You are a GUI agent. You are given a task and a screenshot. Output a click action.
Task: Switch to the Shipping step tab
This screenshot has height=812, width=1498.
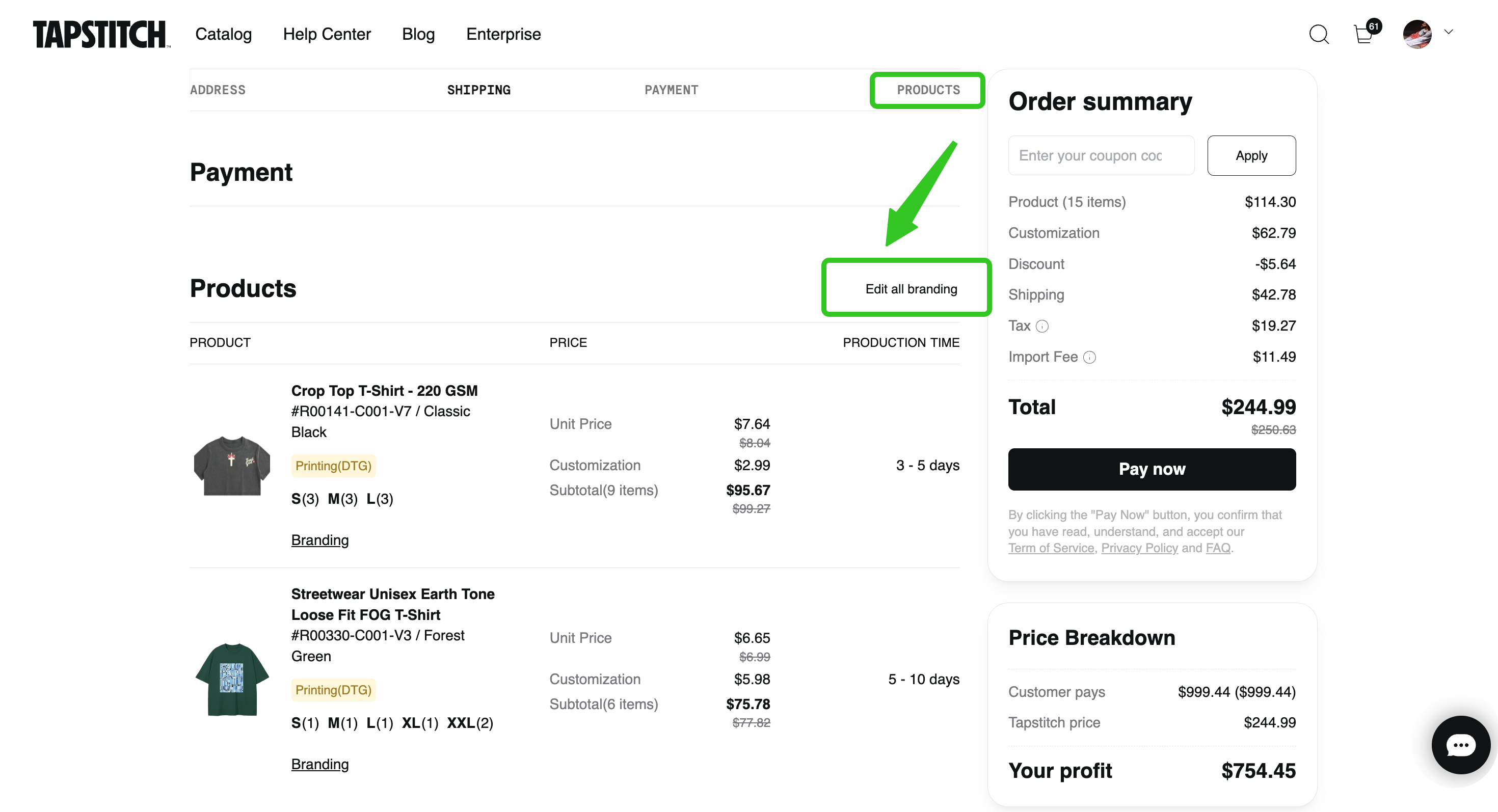[x=478, y=90]
